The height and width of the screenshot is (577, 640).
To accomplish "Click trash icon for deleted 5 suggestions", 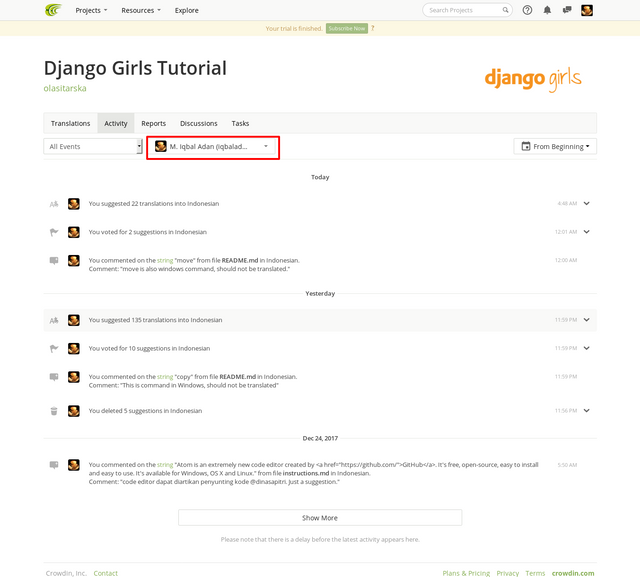I will click(x=54, y=411).
